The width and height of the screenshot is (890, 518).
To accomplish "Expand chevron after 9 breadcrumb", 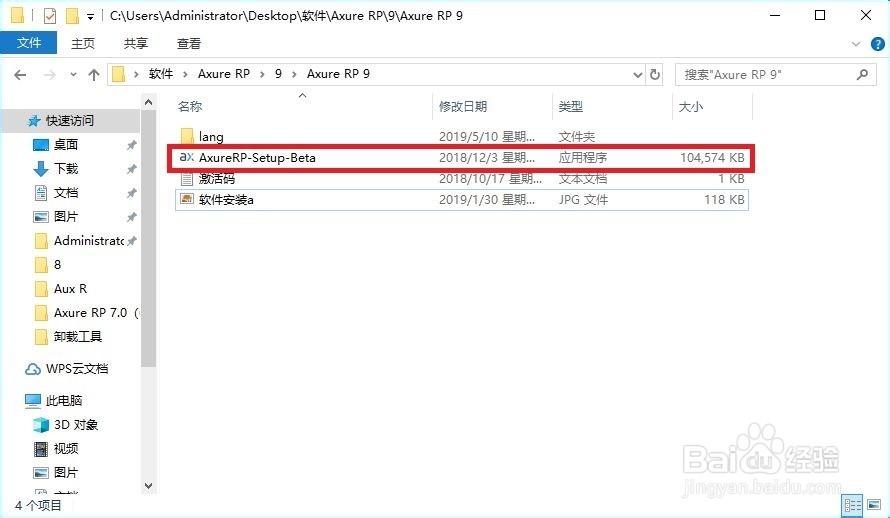I will coord(294,74).
